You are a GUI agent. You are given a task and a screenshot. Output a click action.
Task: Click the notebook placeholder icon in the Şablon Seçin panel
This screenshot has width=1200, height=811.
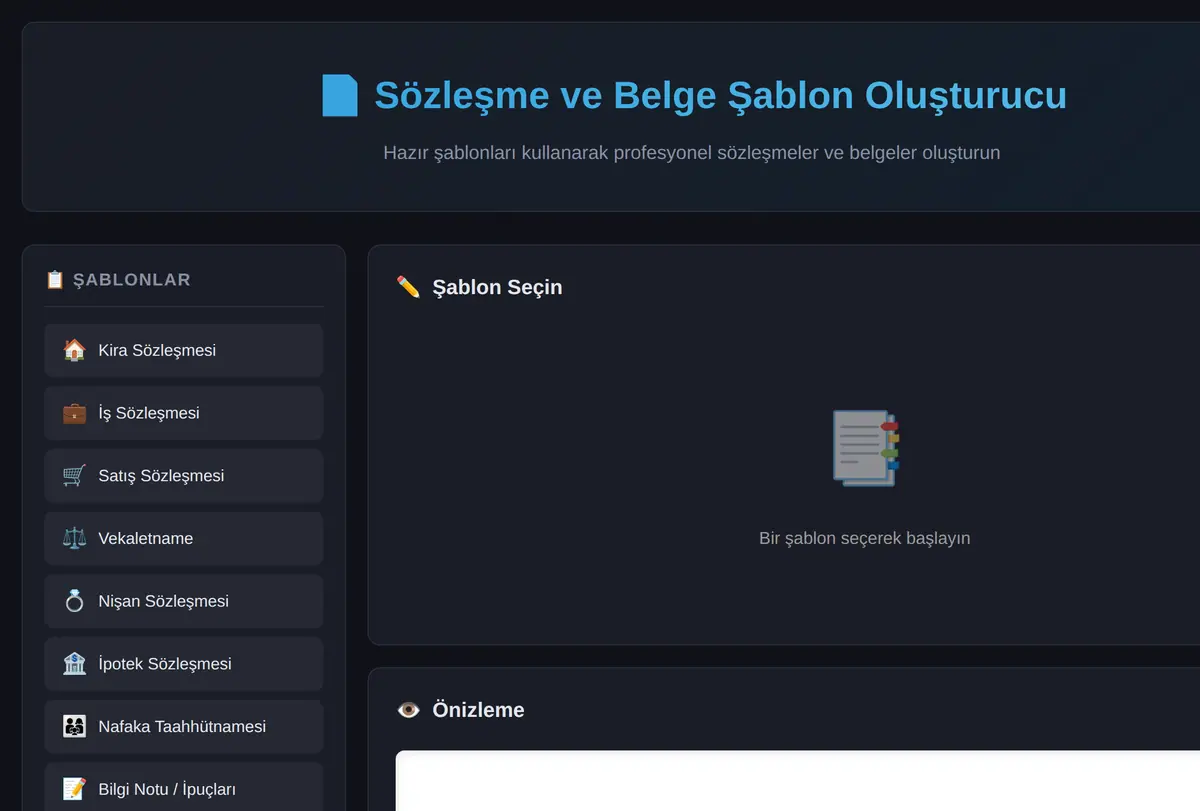[865, 448]
